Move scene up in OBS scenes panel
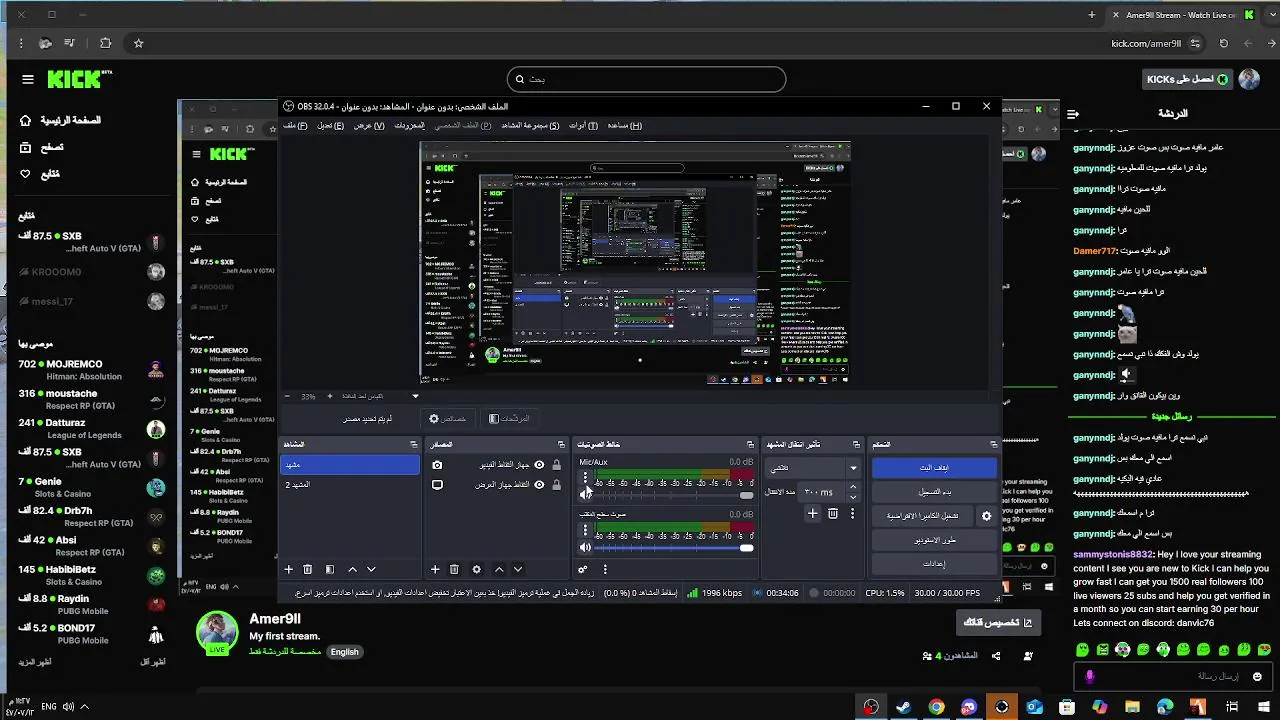This screenshot has height=720, width=1280. 352,569
